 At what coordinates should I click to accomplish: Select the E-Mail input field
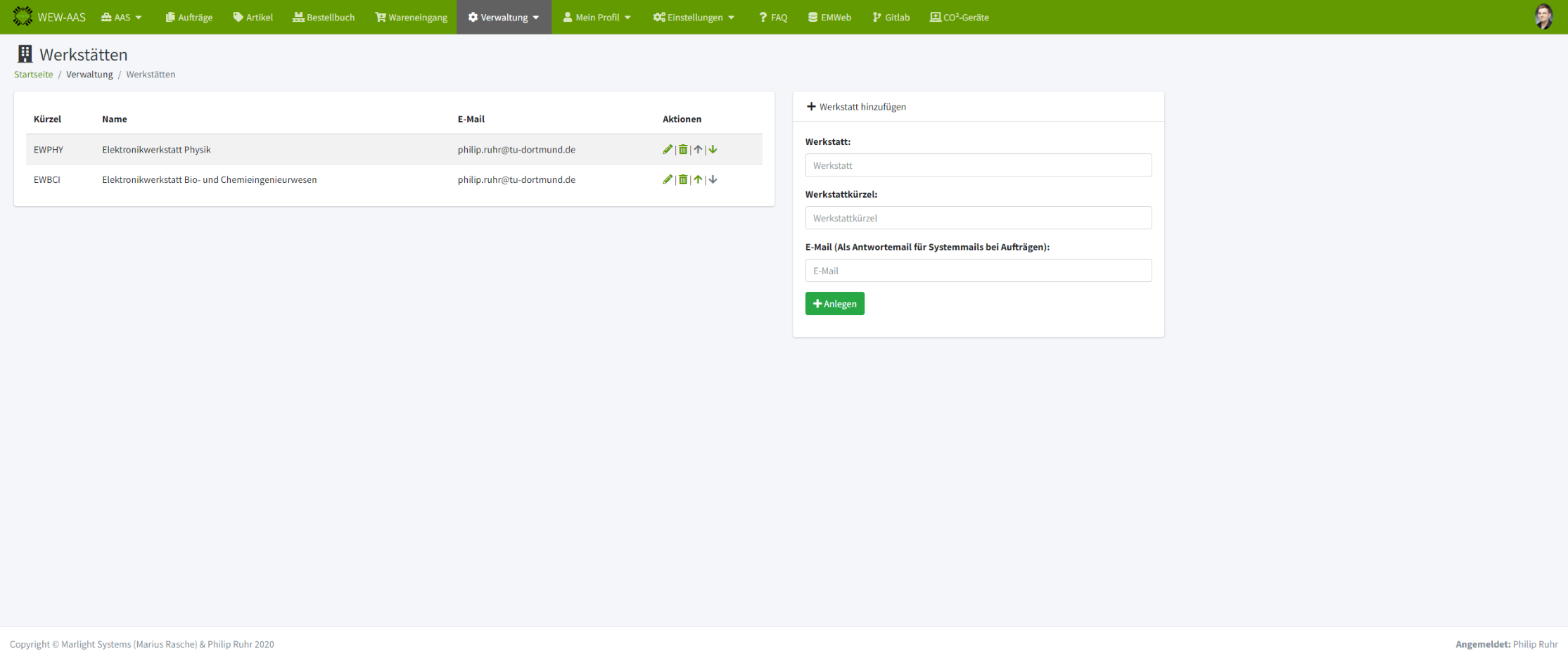pos(978,271)
